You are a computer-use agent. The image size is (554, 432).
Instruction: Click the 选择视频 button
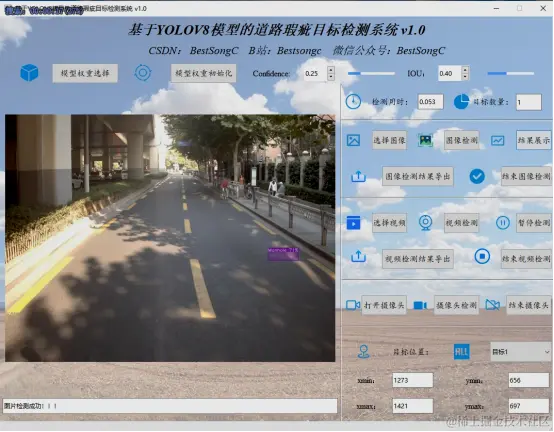[389, 223]
